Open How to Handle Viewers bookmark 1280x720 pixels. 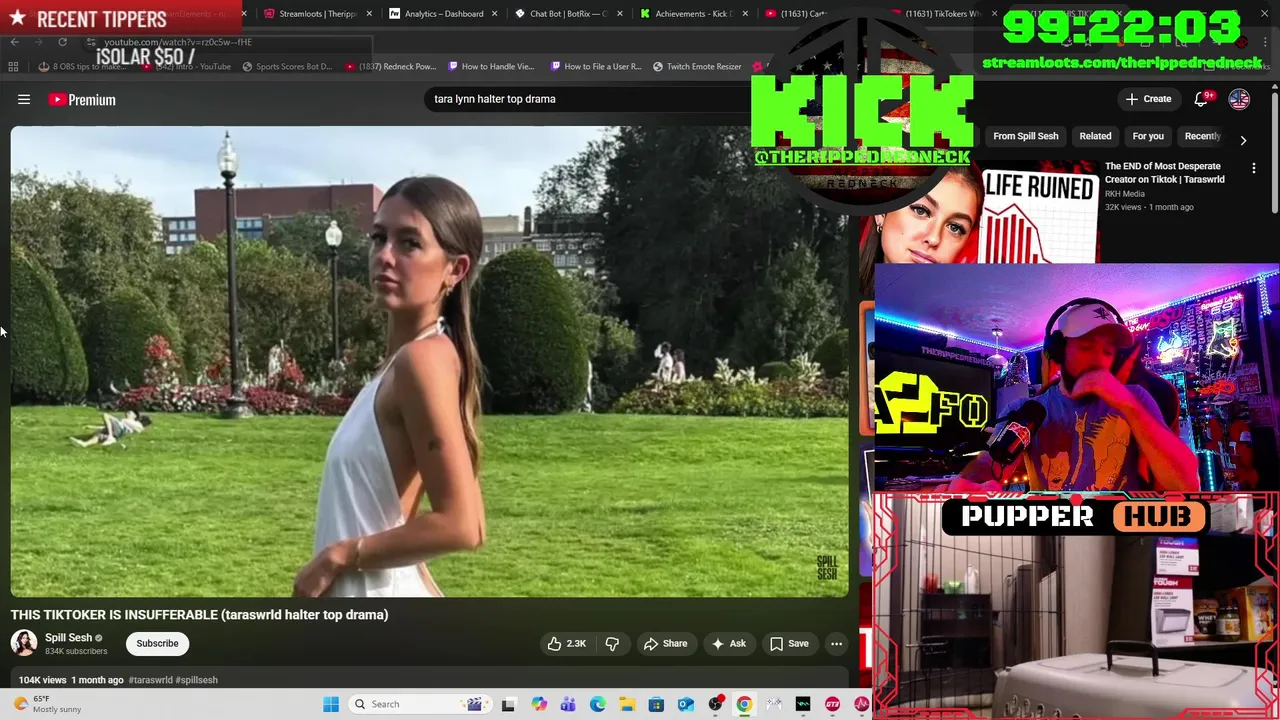tap(492, 67)
